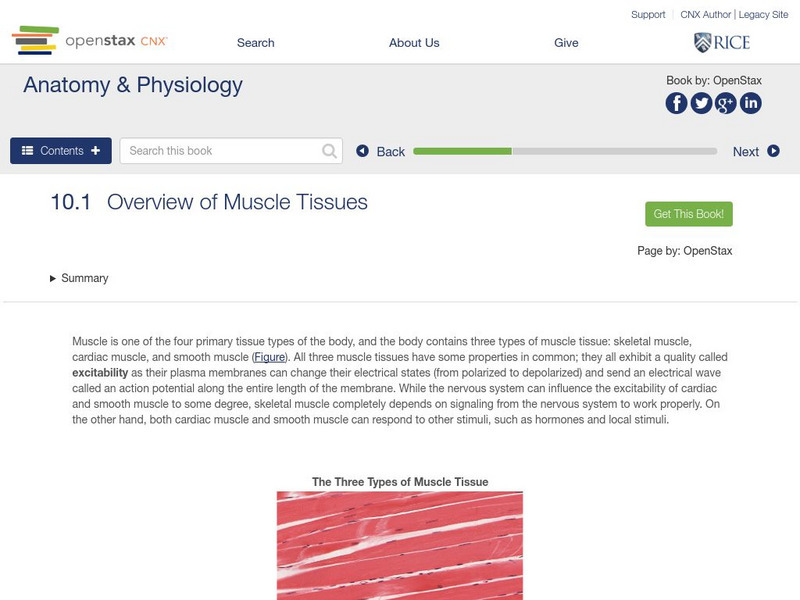
Task: Toggle the Contents panel open
Action: tap(61, 151)
